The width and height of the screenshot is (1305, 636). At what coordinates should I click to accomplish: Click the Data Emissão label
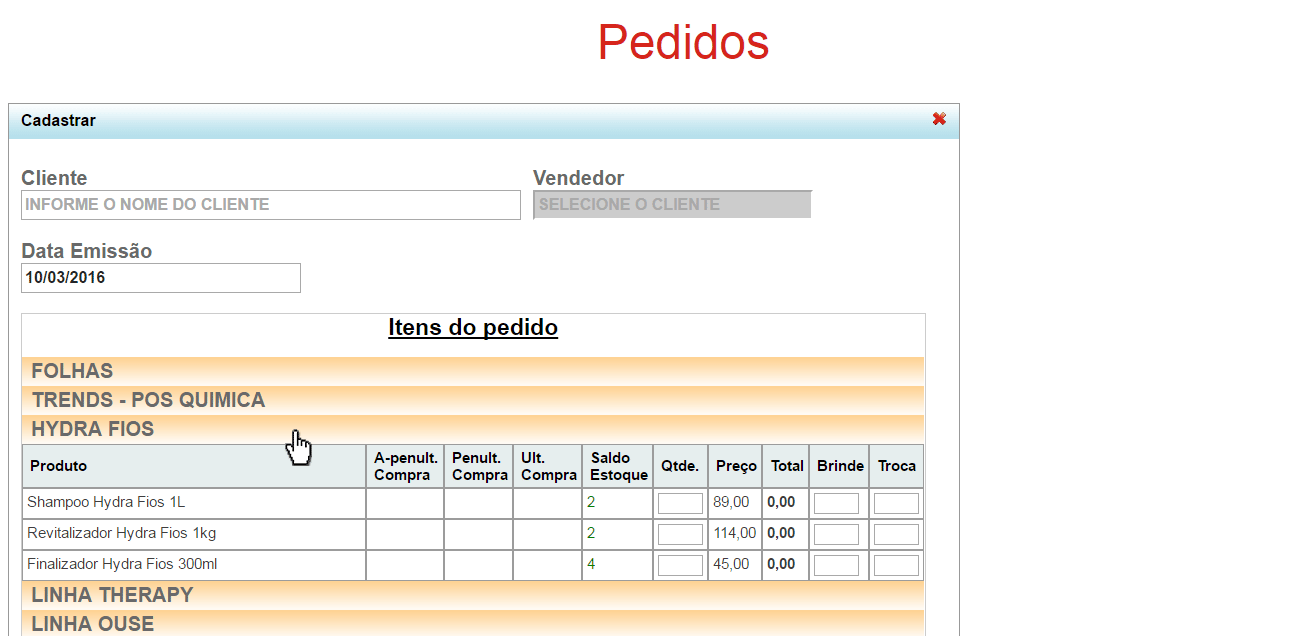87,251
